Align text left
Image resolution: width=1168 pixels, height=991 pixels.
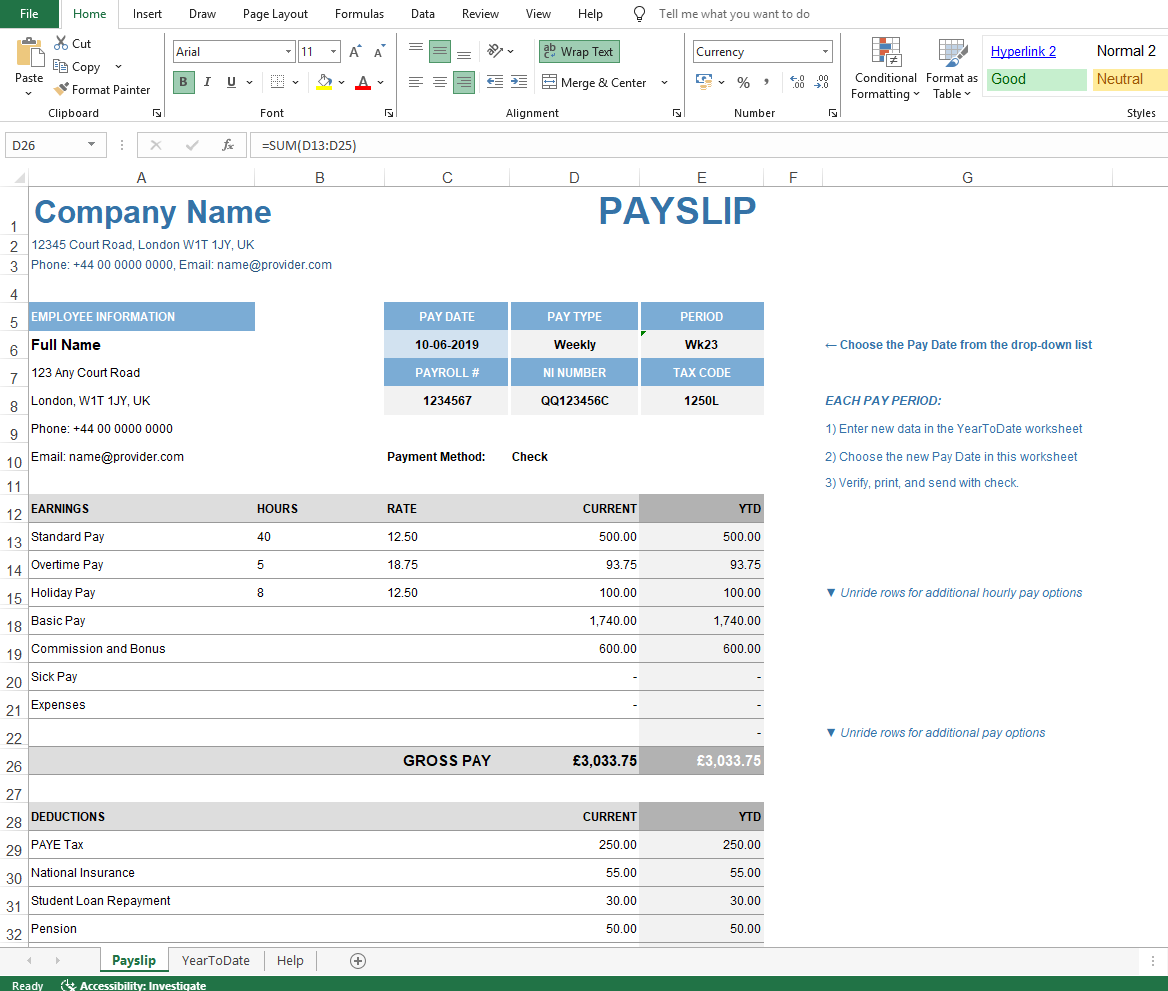tap(416, 82)
